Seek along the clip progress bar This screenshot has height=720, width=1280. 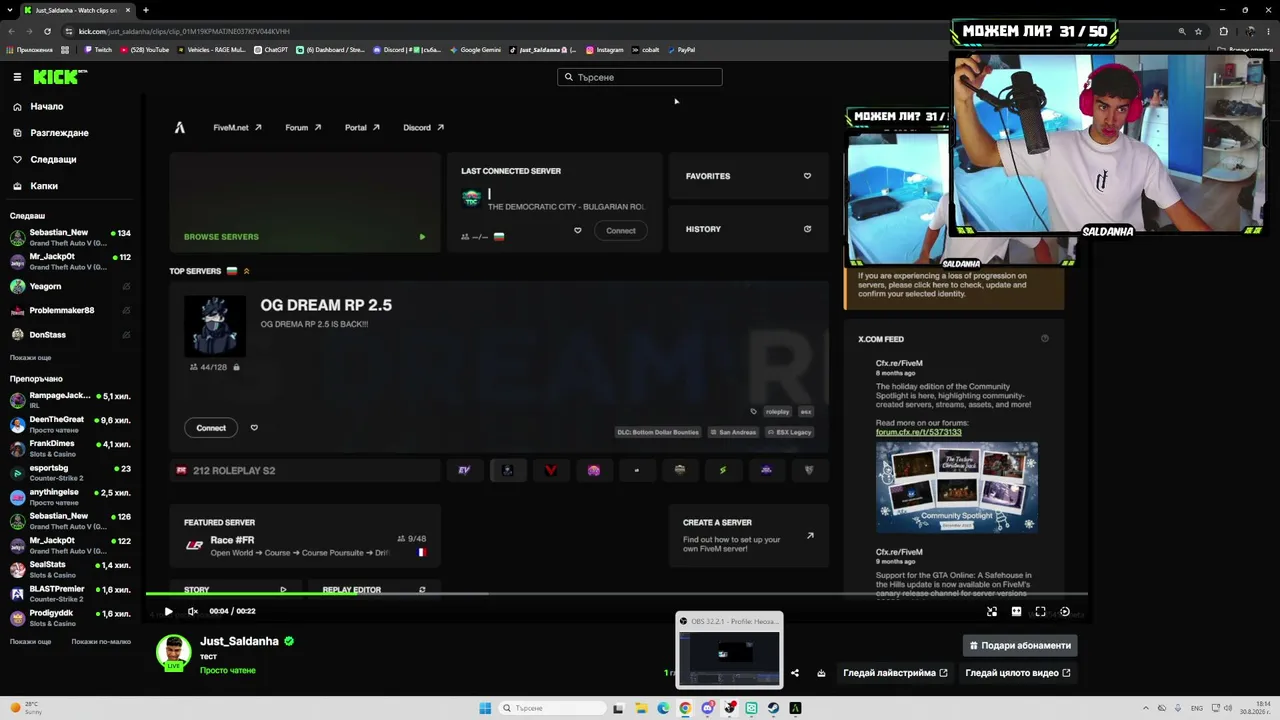coord(616,594)
